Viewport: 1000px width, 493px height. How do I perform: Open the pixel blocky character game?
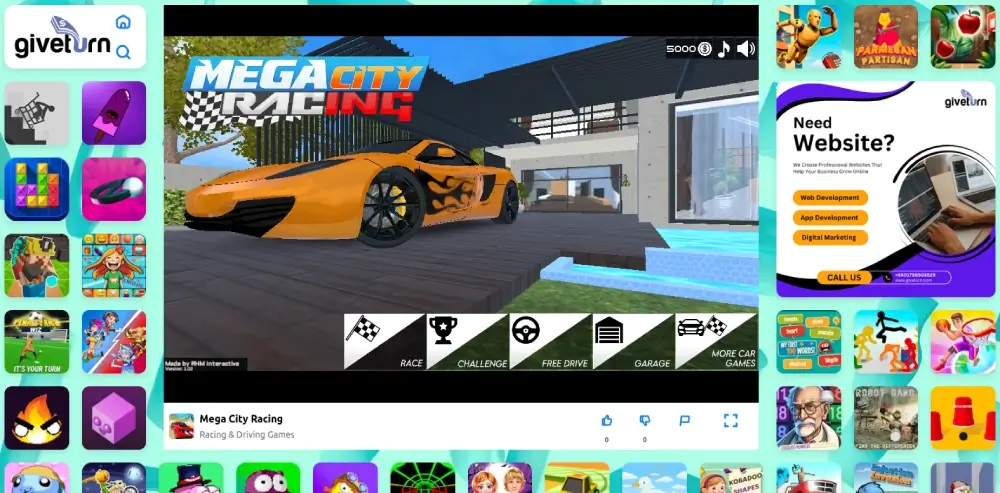tap(37, 265)
